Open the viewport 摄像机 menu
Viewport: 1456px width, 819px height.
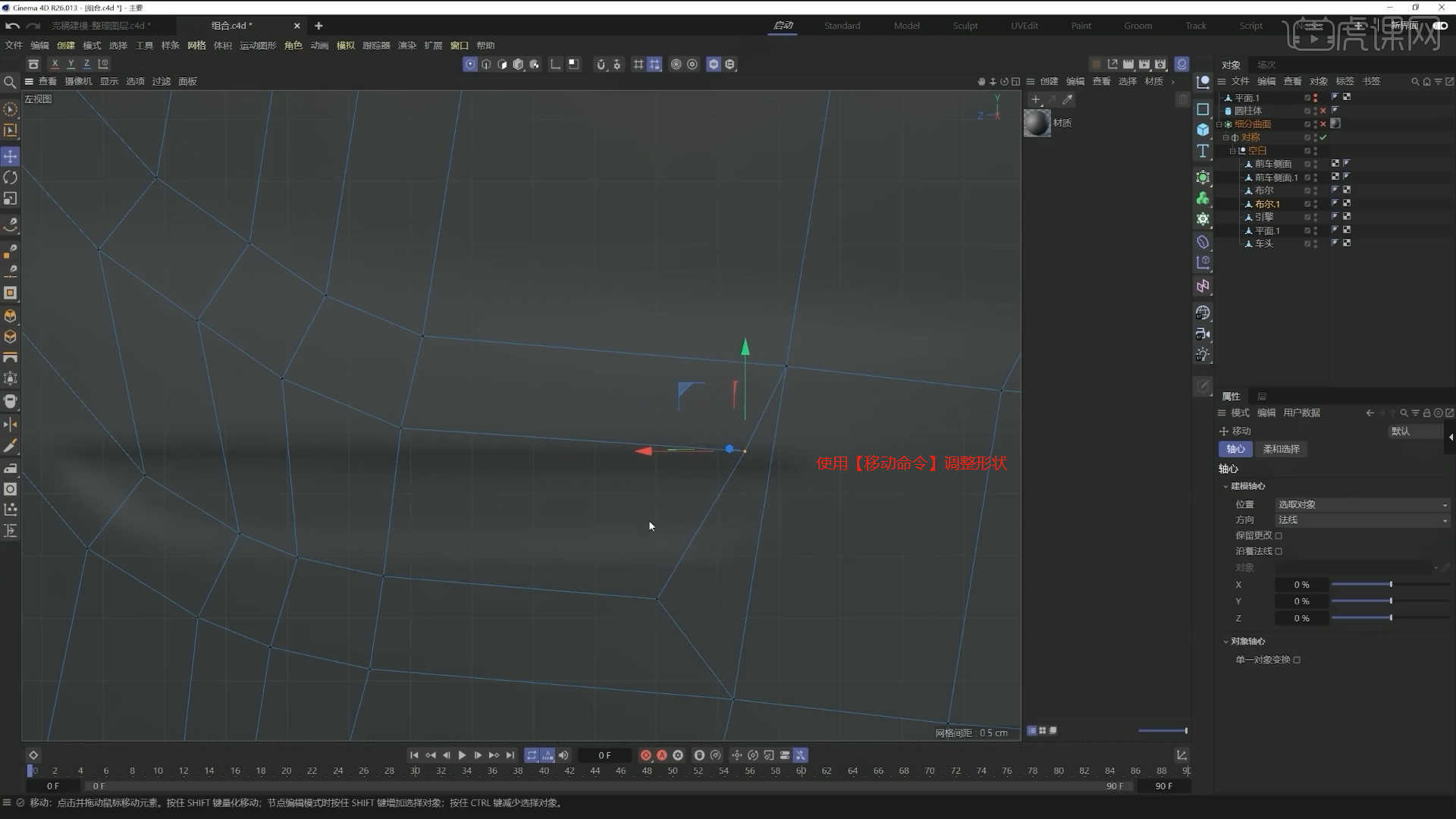point(78,82)
